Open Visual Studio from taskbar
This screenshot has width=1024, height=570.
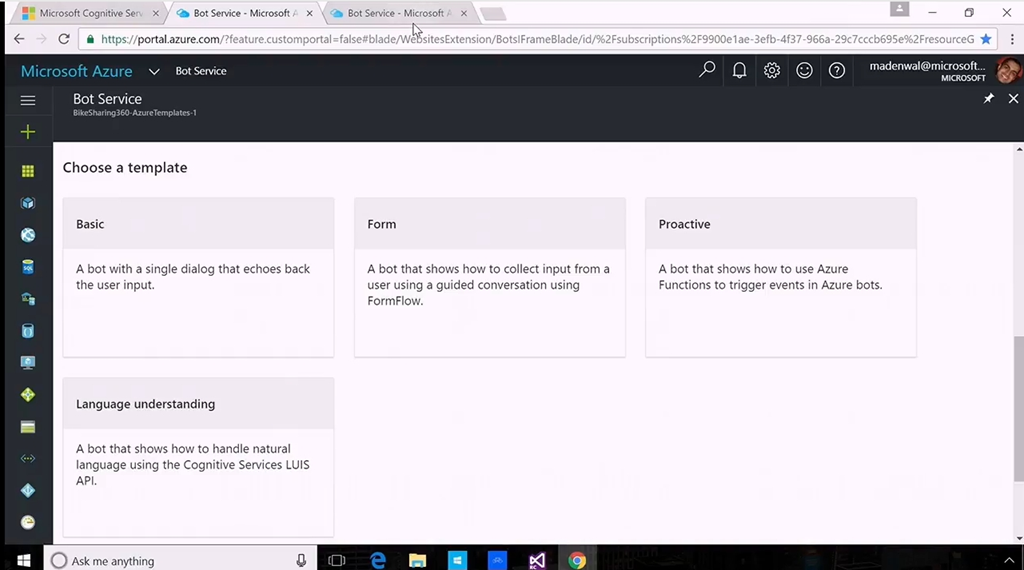coord(537,560)
